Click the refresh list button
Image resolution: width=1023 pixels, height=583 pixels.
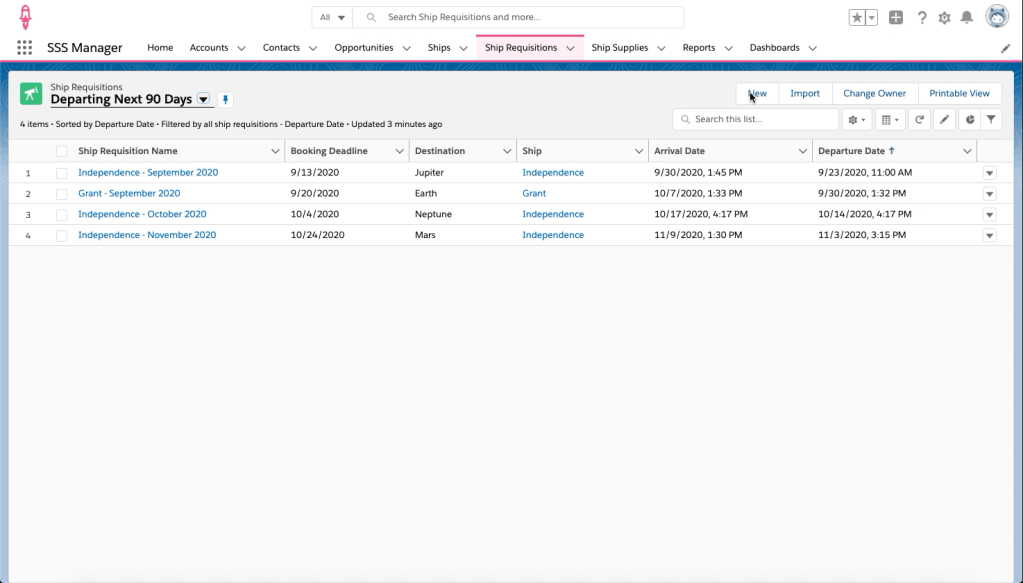click(919, 119)
